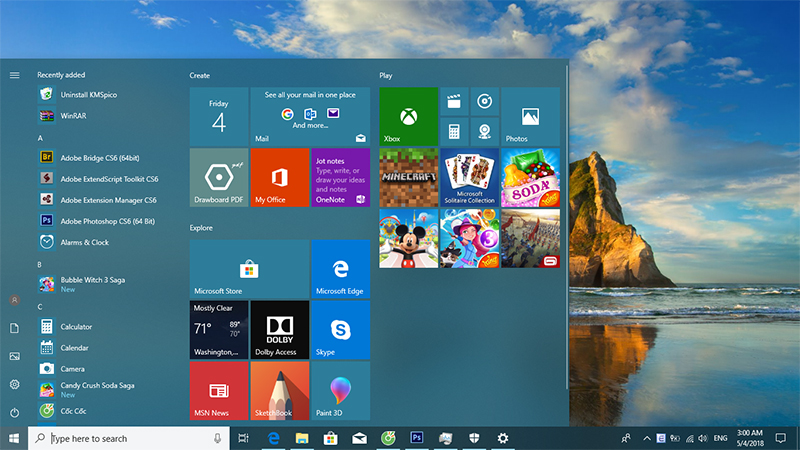Open the Mickey Mouse Disney game tile

(x=408, y=238)
